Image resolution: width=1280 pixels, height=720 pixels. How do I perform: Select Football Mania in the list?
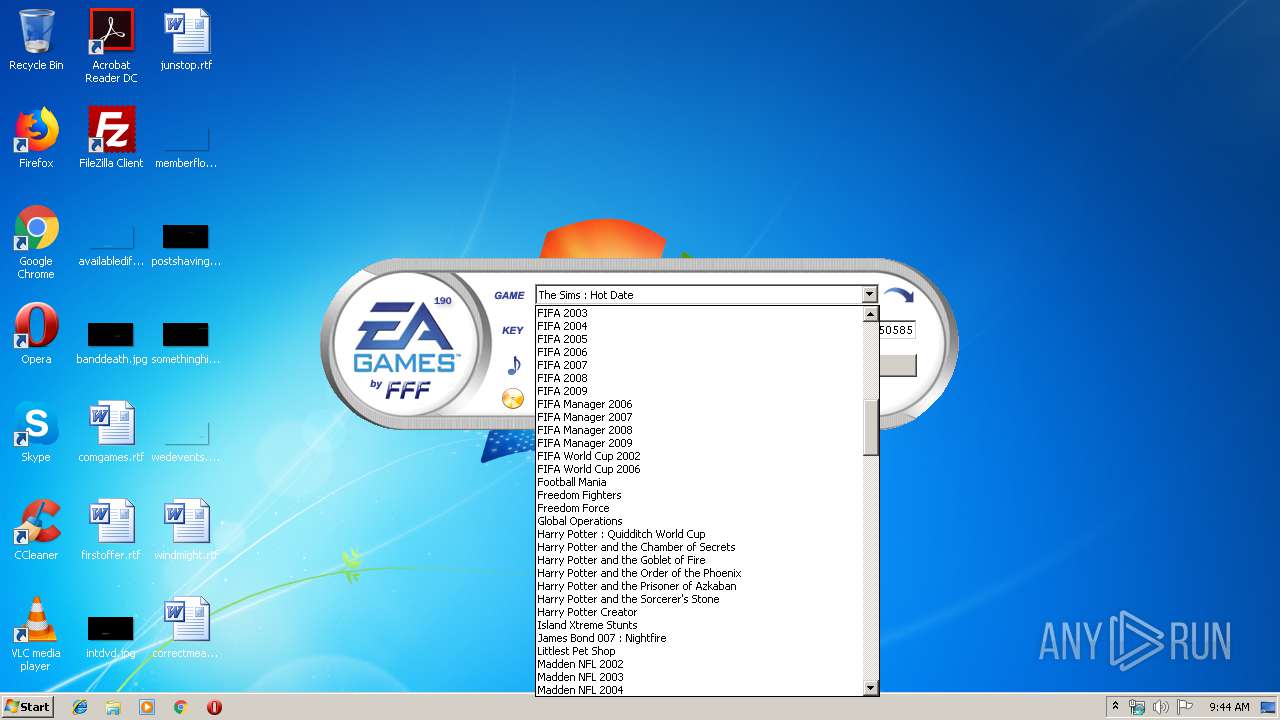698,482
